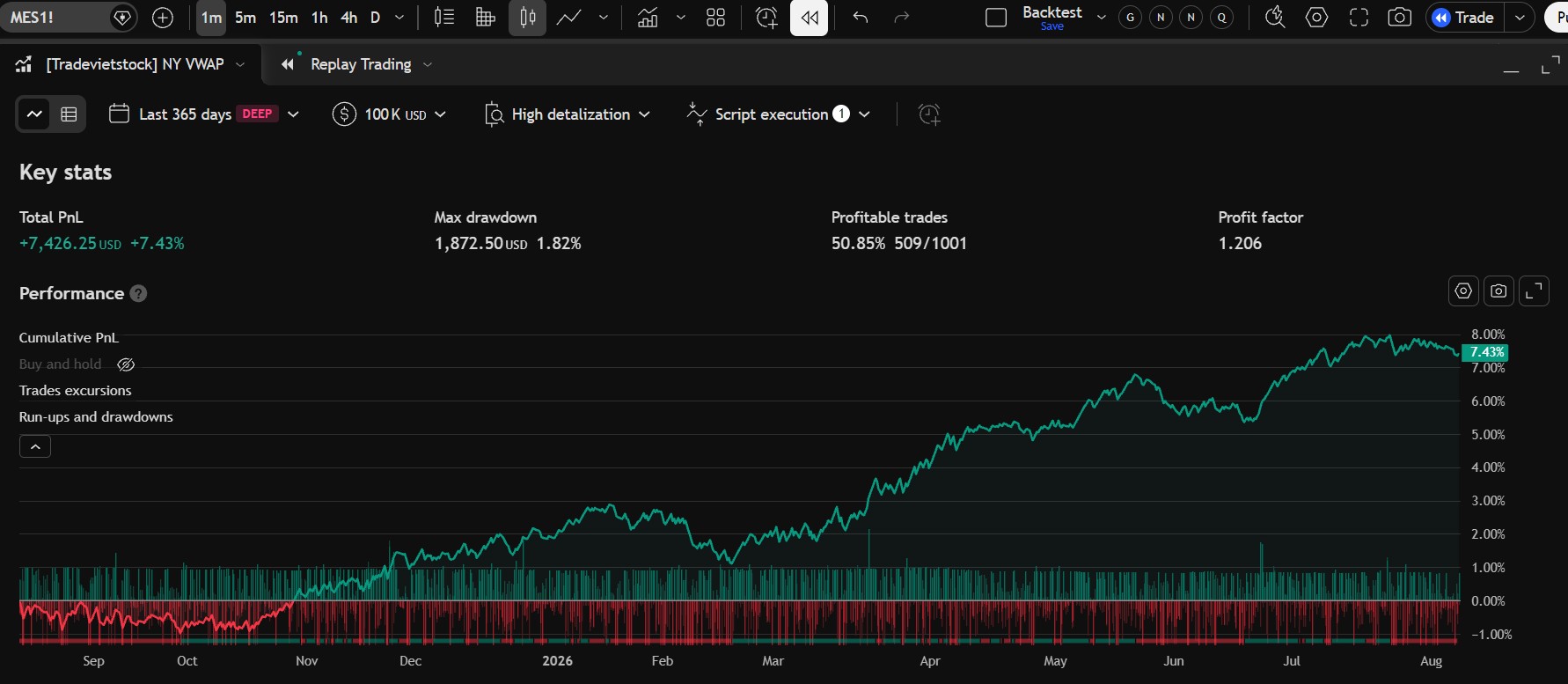This screenshot has height=684, width=1568.
Task: Expand the NY VWAP strategy dropdown chevron
Action: (x=240, y=64)
